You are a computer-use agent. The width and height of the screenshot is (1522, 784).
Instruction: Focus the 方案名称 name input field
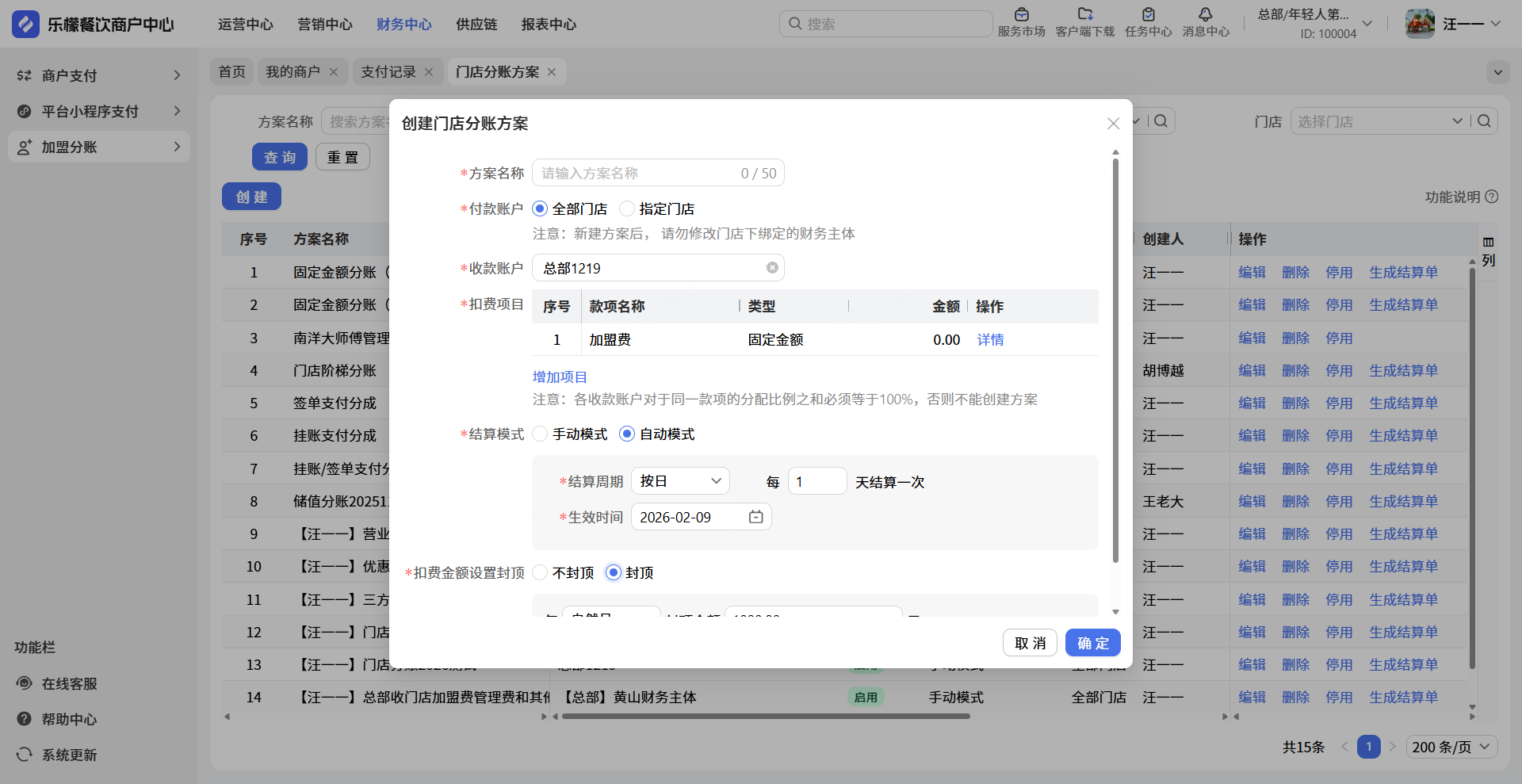pos(634,173)
